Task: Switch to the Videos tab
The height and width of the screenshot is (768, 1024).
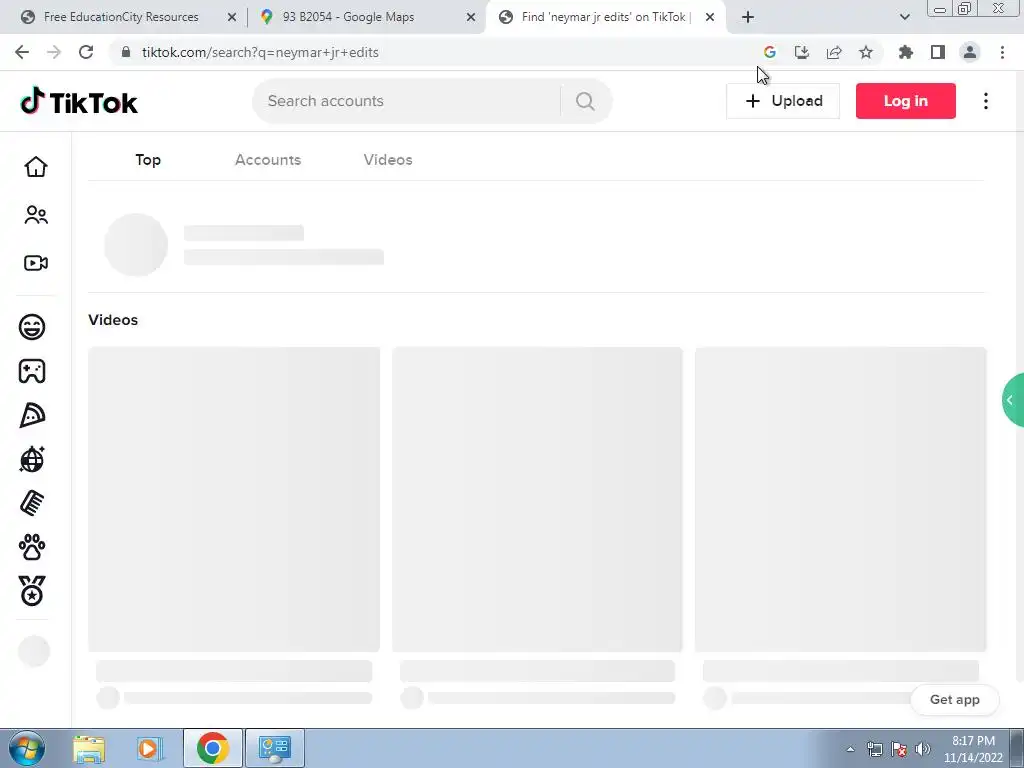Action: [x=388, y=160]
